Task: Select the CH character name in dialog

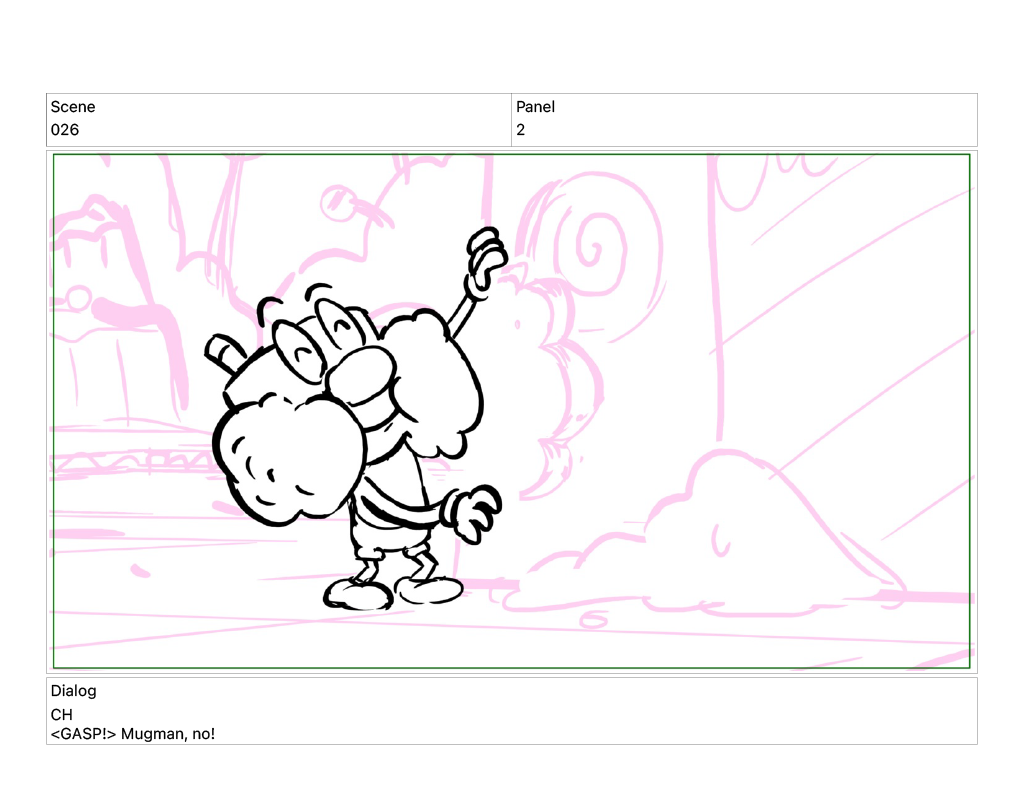Action: 62,715
